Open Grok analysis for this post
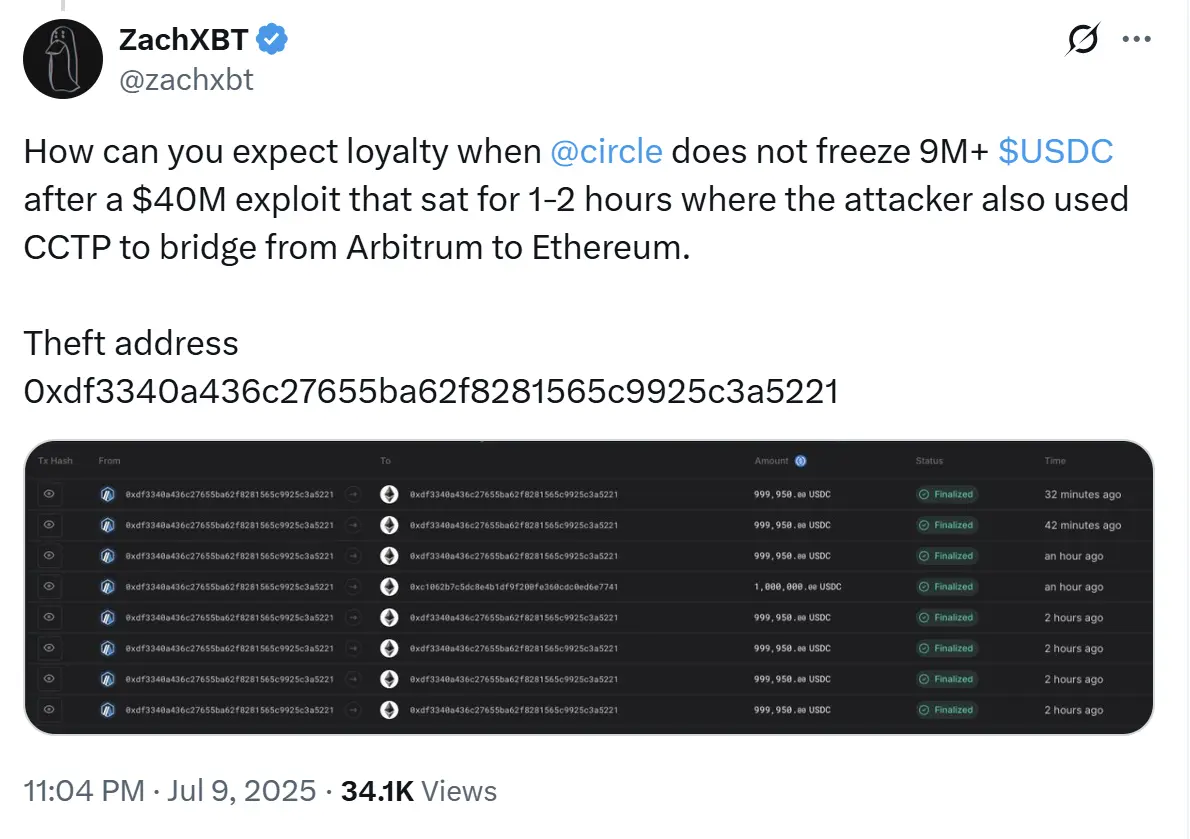1190x839 pixels. coord(1081,36)
